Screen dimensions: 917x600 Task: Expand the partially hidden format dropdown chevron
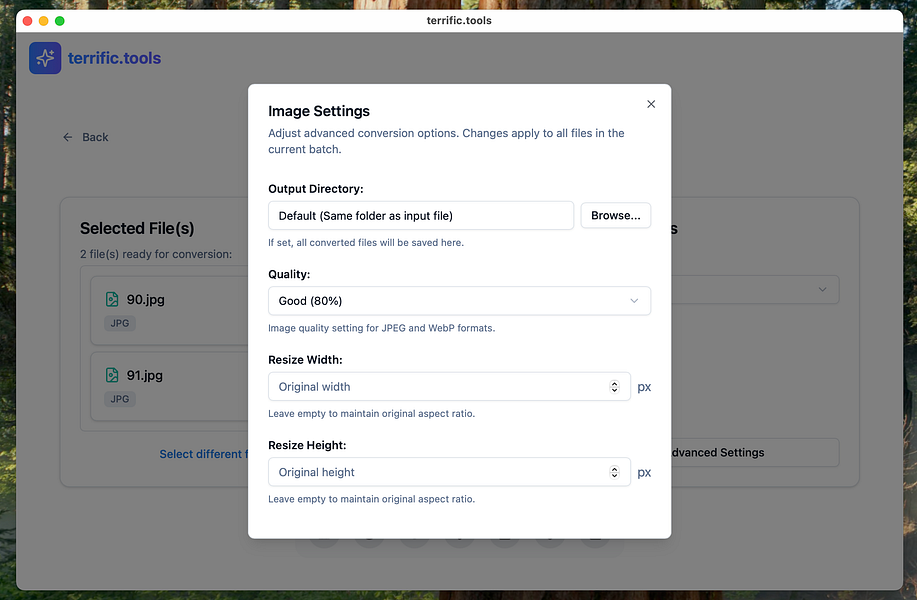tap(822, 290)
